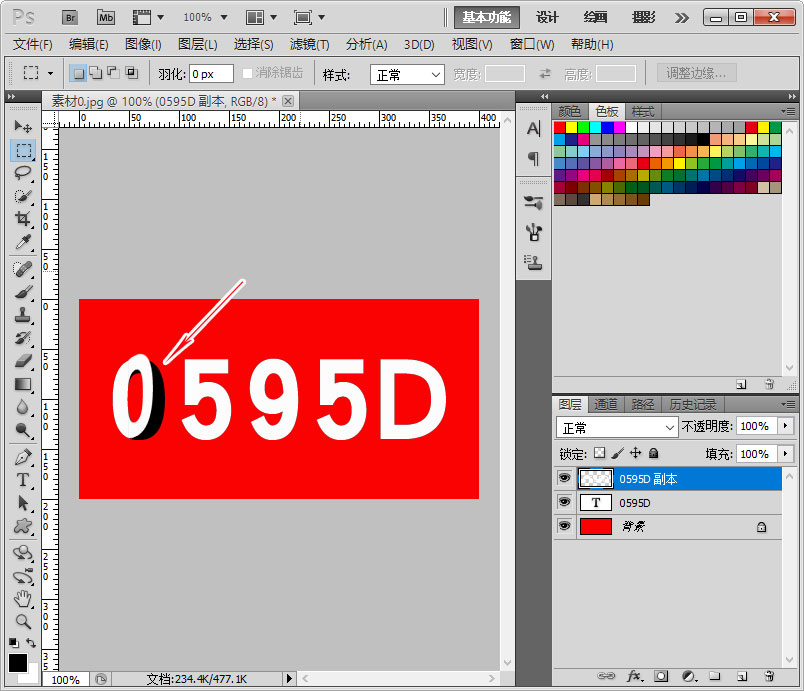The image size is (804, 691).
Task: Select the Eraser tool
Action: click(23, 361)
